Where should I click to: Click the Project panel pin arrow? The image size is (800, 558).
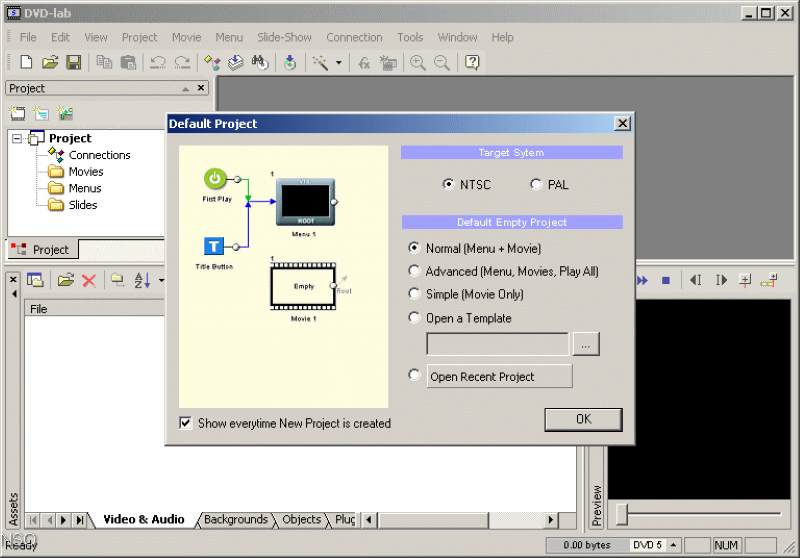185,89
